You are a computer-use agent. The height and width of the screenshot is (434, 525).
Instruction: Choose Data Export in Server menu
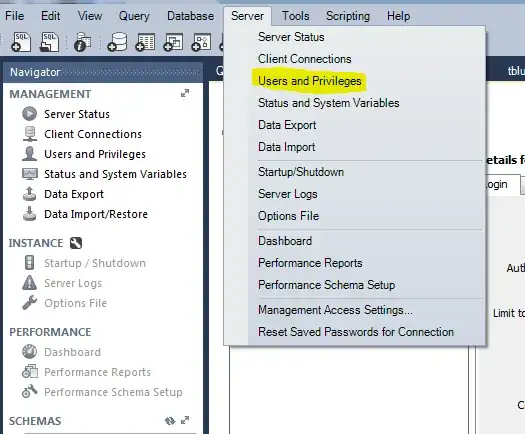click(287, 125)
